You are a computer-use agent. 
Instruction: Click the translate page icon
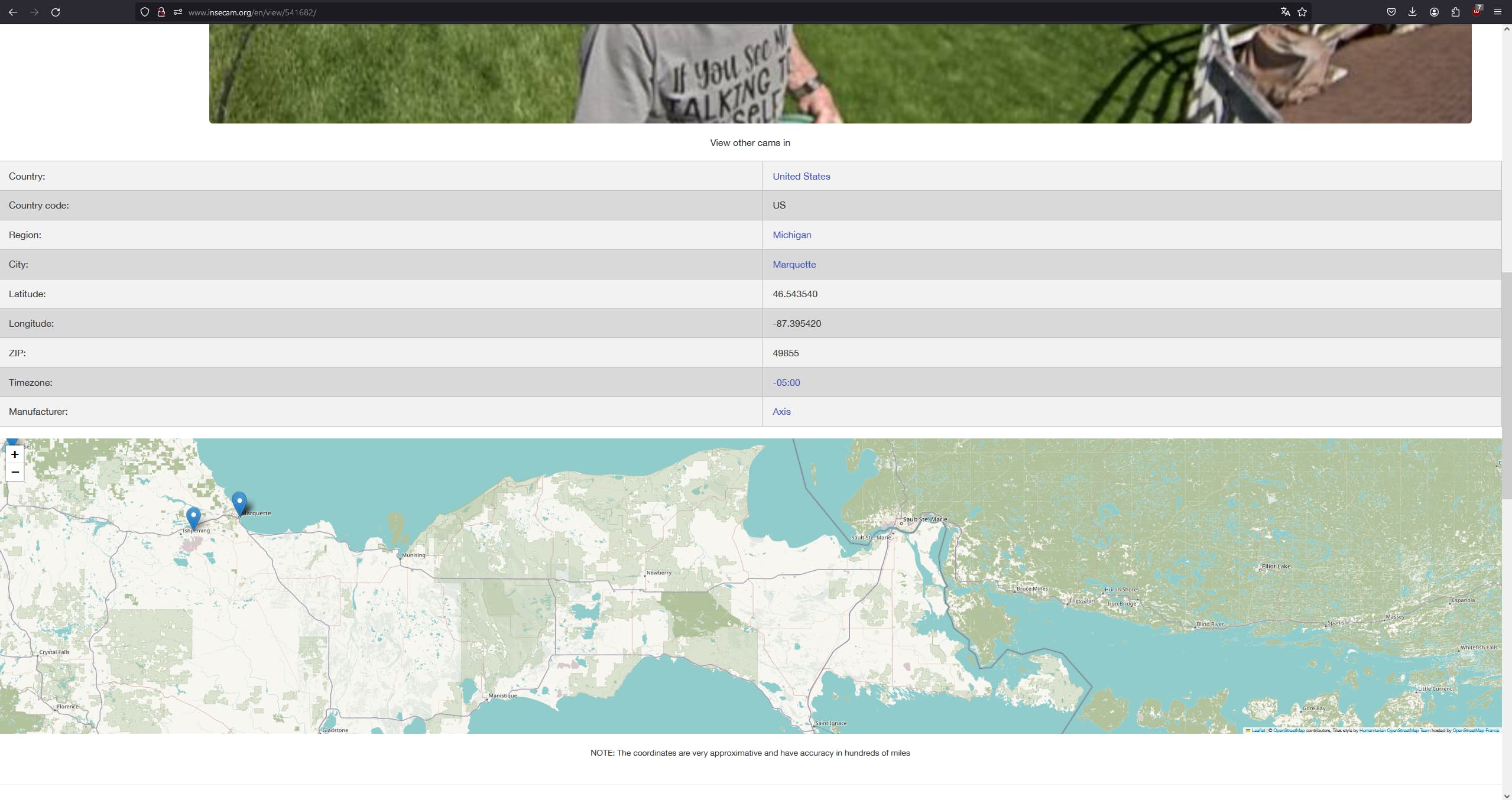(x=1285, y=12)
